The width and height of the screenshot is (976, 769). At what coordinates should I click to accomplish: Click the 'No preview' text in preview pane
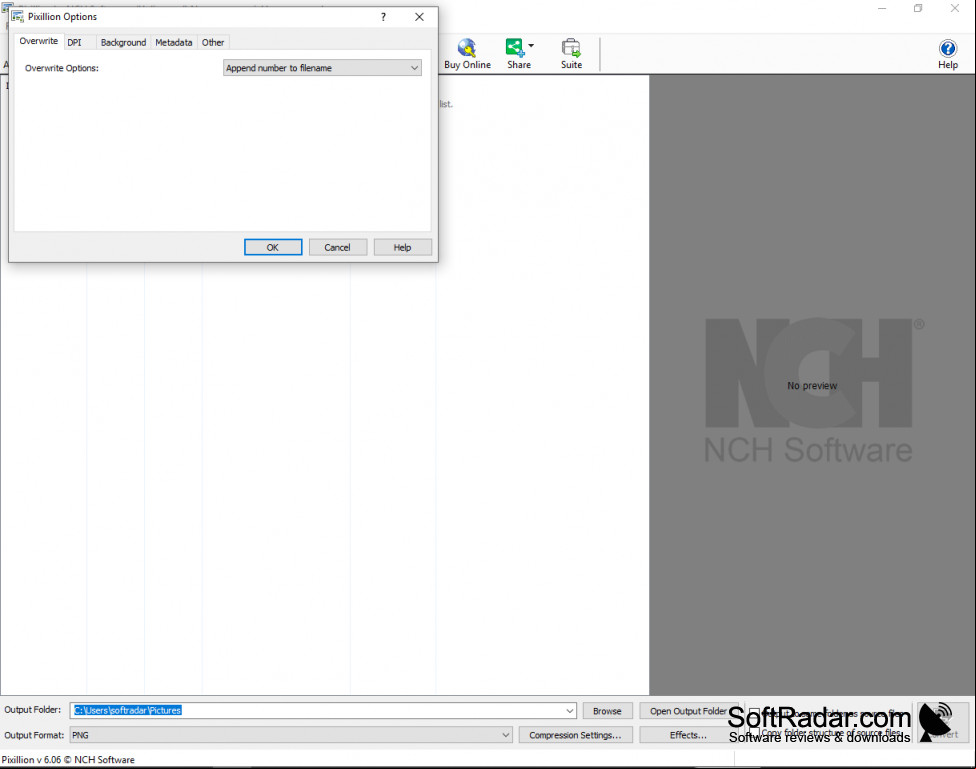click(812, 385)
